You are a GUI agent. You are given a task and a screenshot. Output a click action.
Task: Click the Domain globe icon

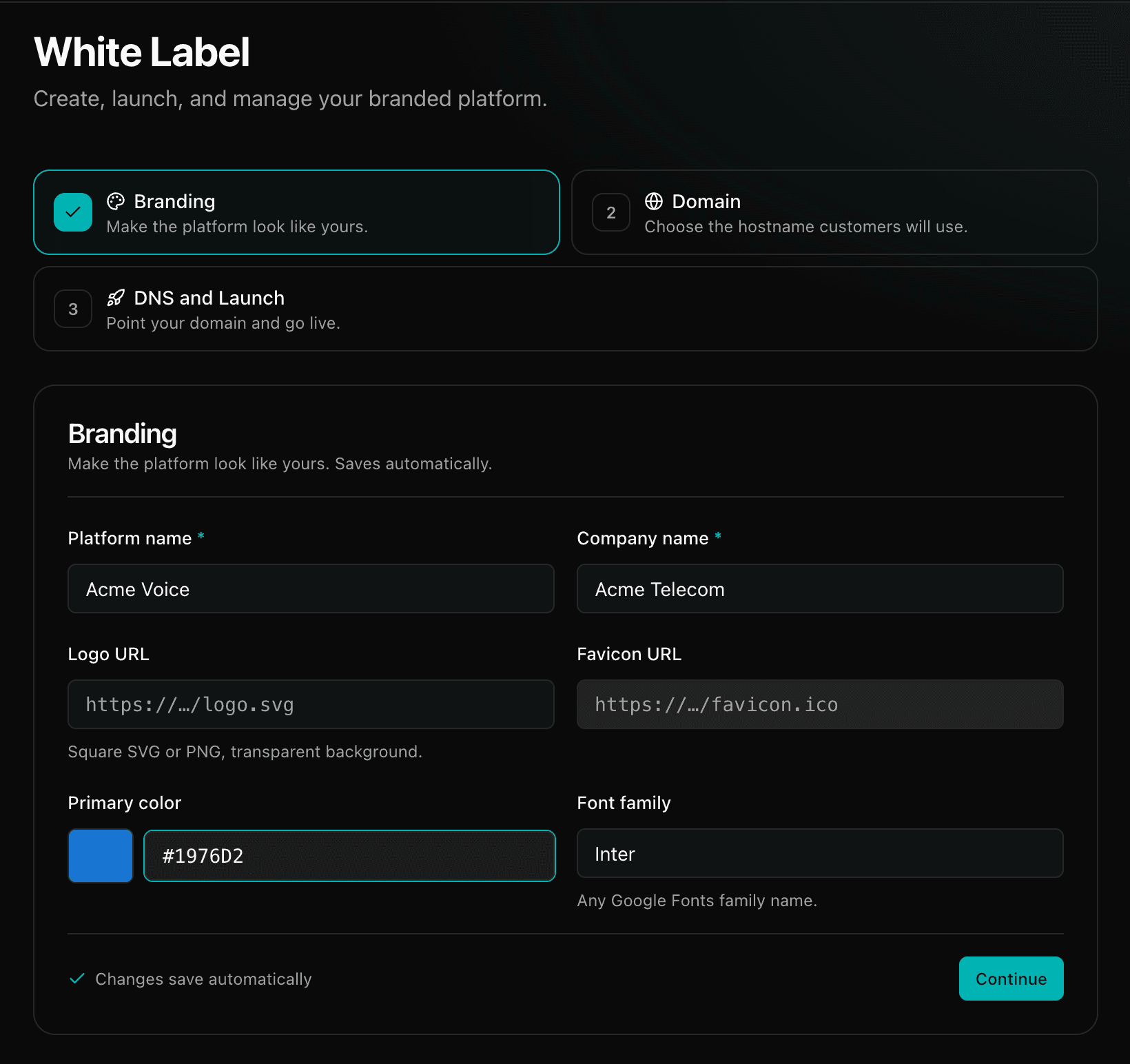pos(654,201)
